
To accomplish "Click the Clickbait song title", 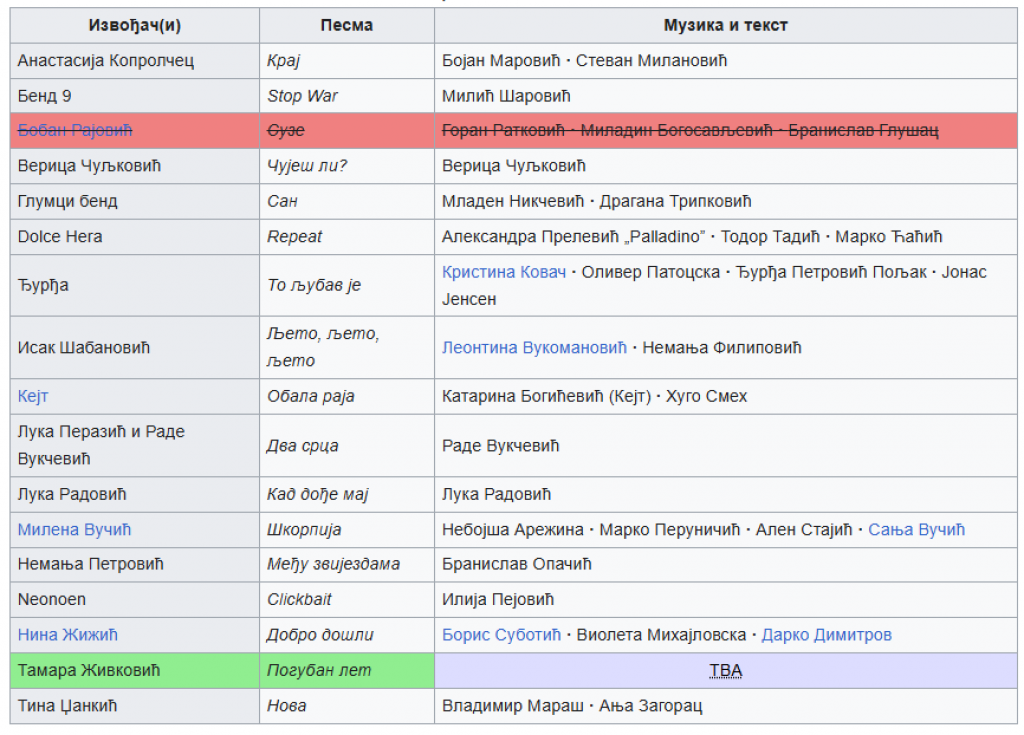I will (299, 599).
